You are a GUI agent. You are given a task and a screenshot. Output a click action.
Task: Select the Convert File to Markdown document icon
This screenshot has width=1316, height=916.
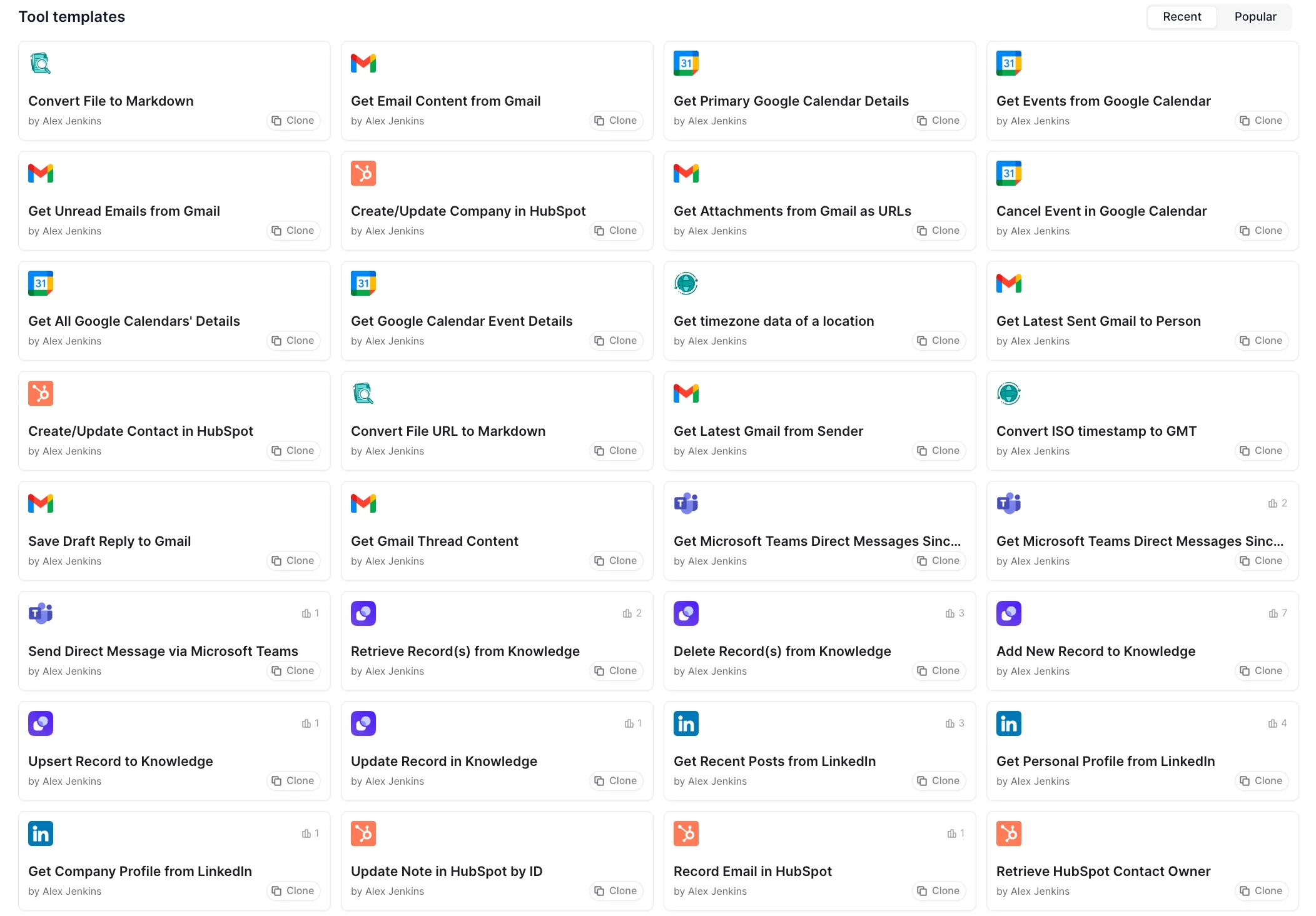pos(41,63)
